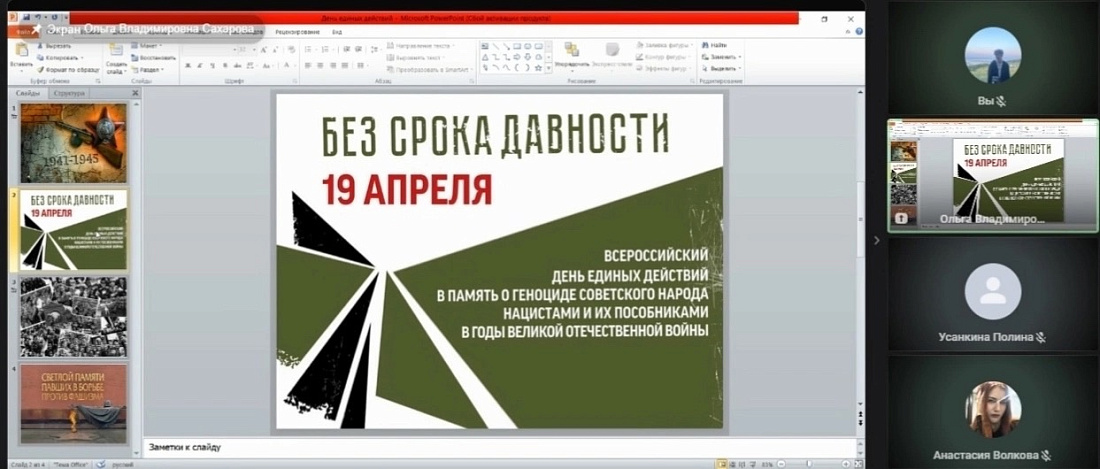Center text in Paragraph group
Viewport: 1100px width, 469px height.
click(x=320, y=65)
